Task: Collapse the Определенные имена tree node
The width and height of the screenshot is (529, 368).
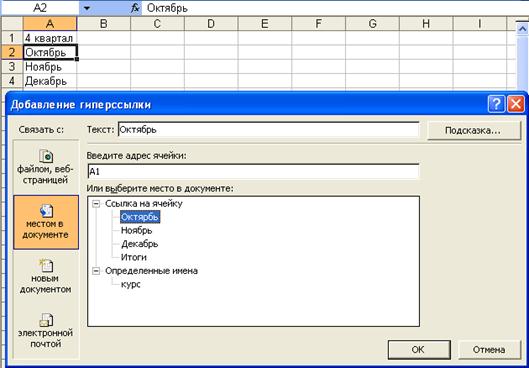Action: [96, 271]
